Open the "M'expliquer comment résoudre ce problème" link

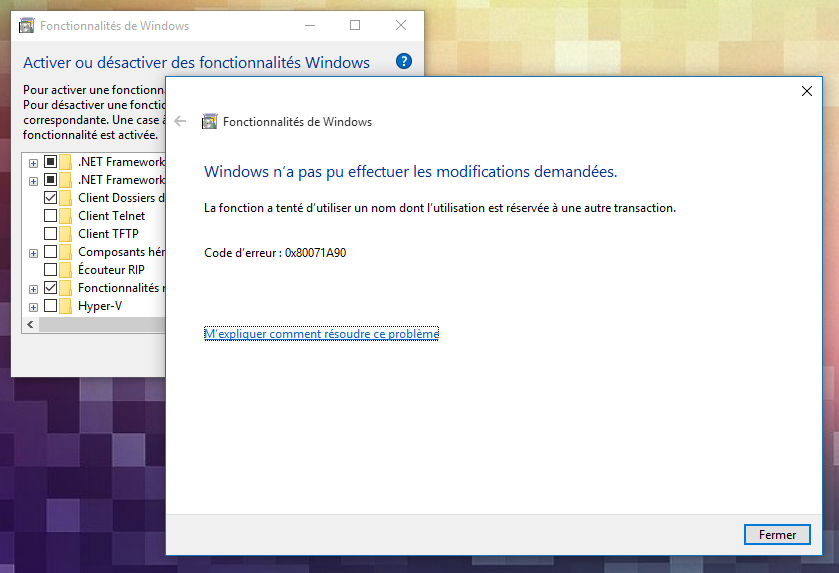click(321, 334)
